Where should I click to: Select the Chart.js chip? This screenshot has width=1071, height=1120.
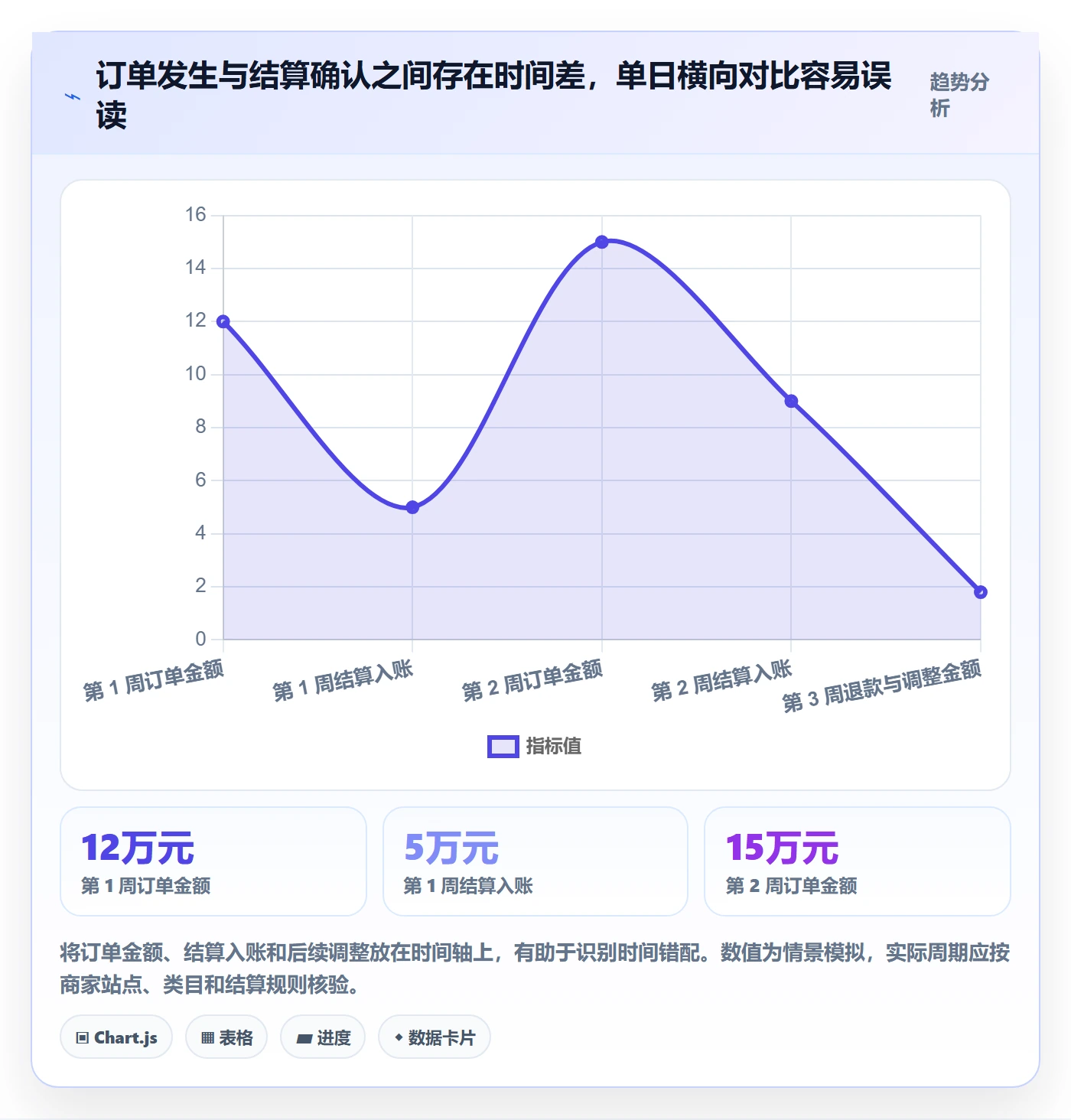pos(116,1037)
